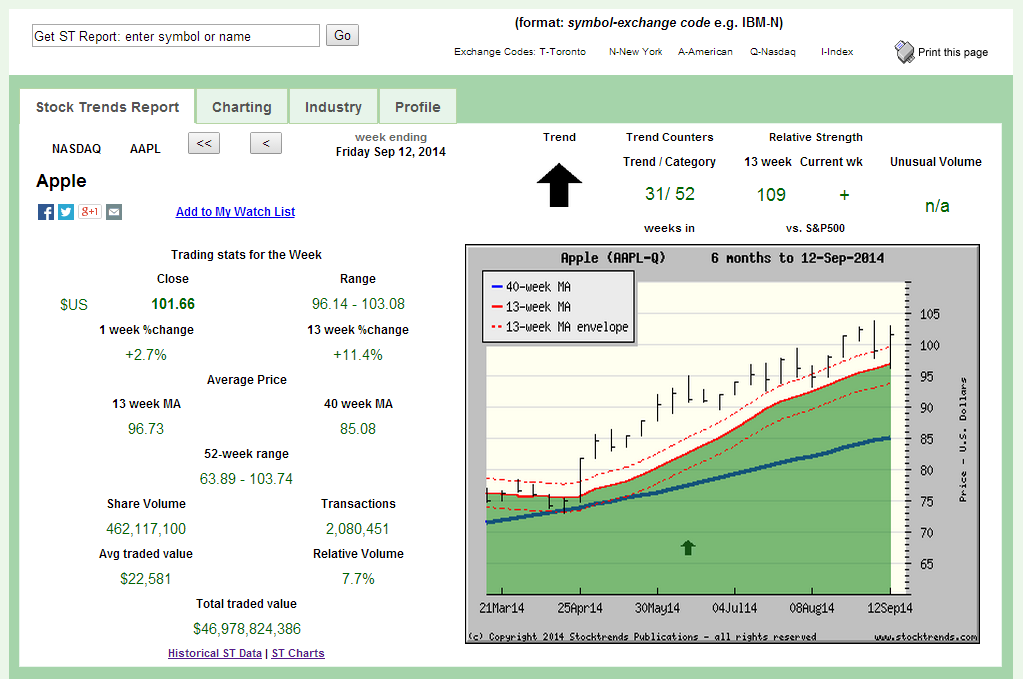Focus the Get ST Report symbol field
1024x679 pixels.
coord(176,36)
